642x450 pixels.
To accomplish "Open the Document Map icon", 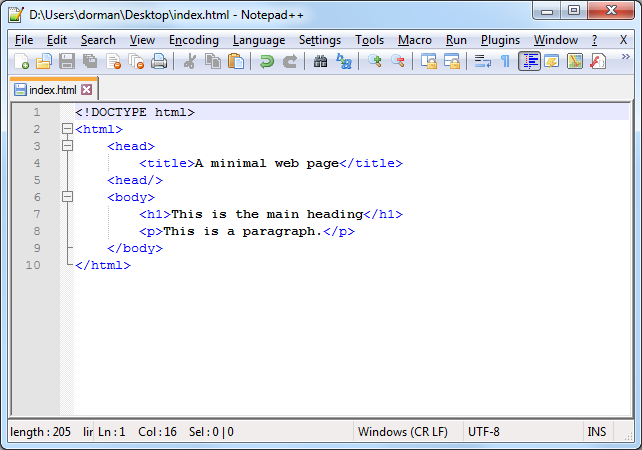I will [575, 61].
